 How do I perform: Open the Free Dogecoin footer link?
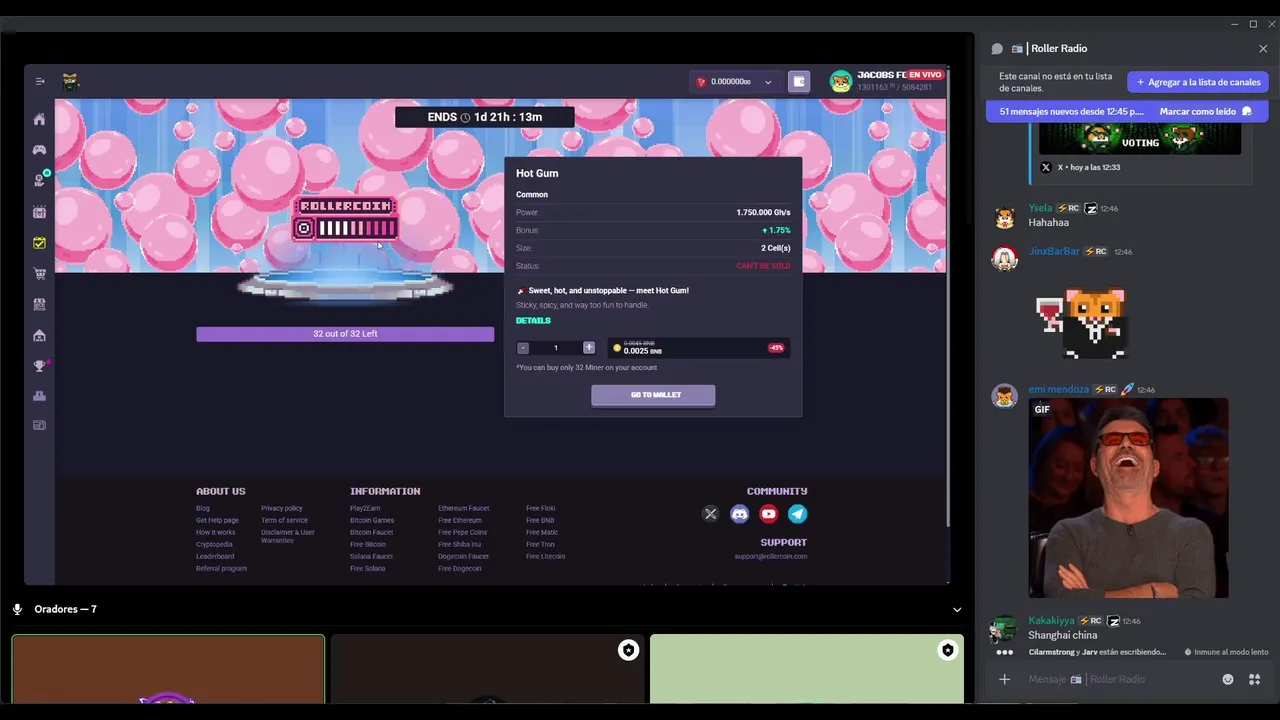pyautogui.click(x=460, y=568)
